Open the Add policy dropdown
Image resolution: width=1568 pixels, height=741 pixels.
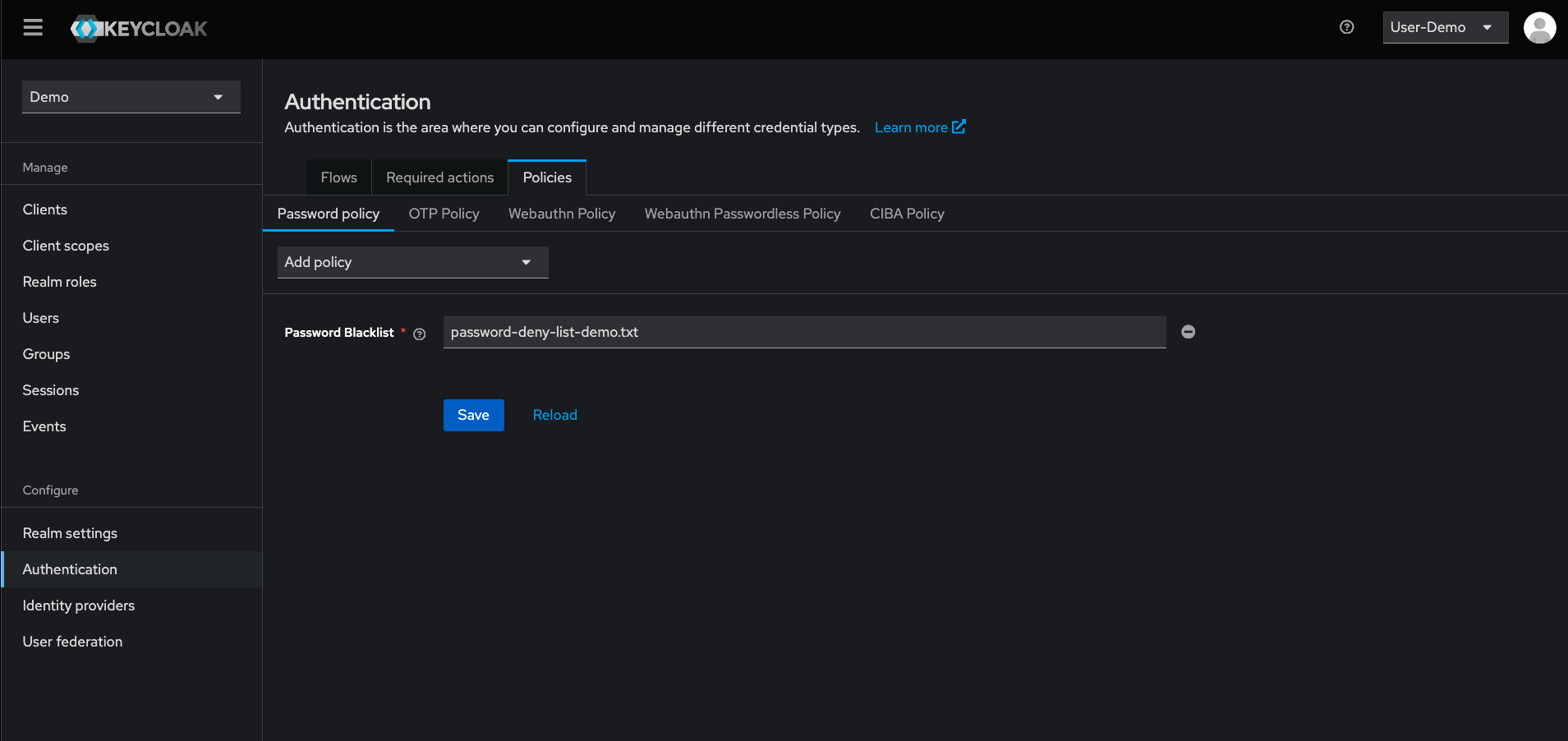click(412, 262)
